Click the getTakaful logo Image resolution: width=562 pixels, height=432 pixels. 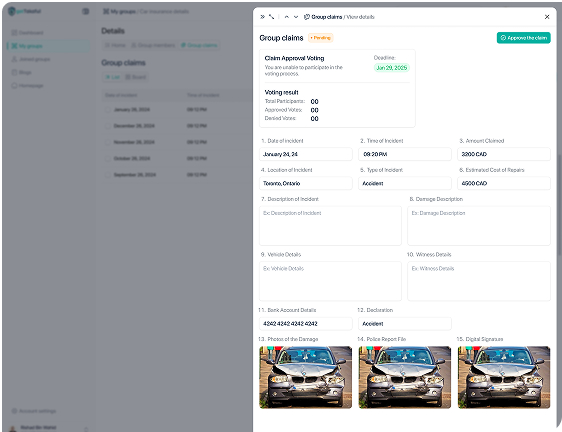[24, 11]
